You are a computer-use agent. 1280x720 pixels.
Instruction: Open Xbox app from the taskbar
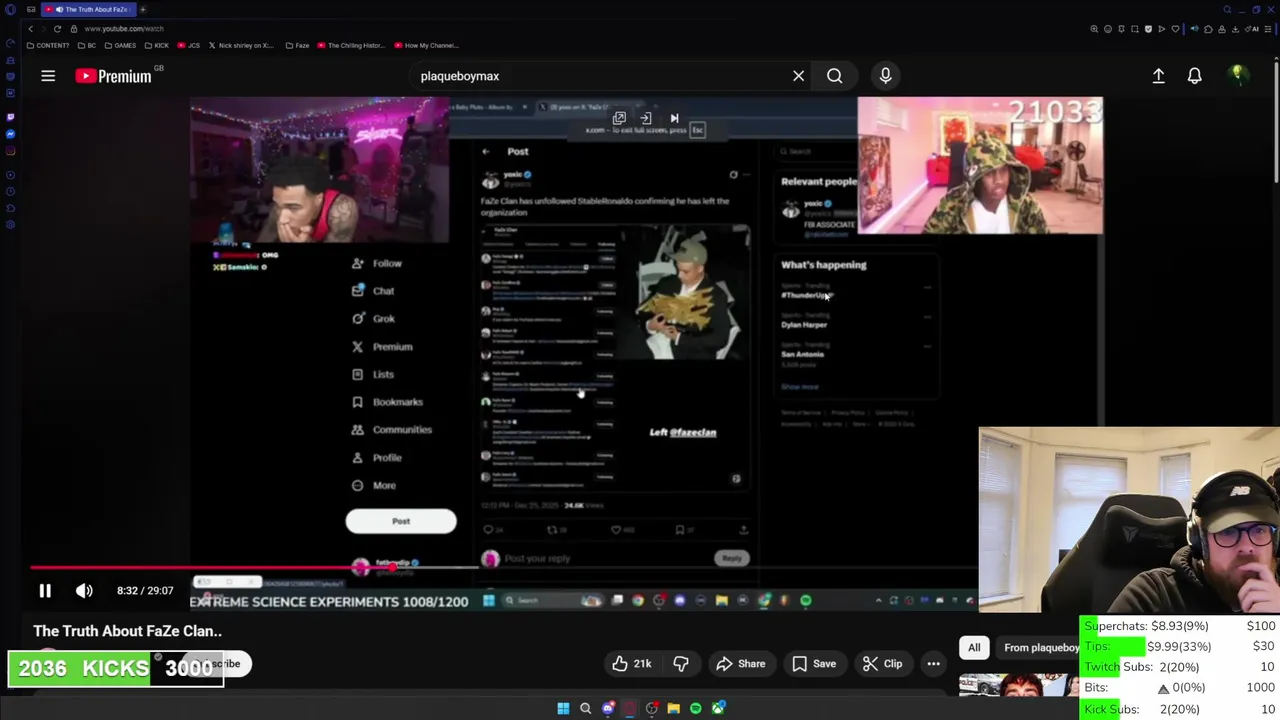[718, 709]
